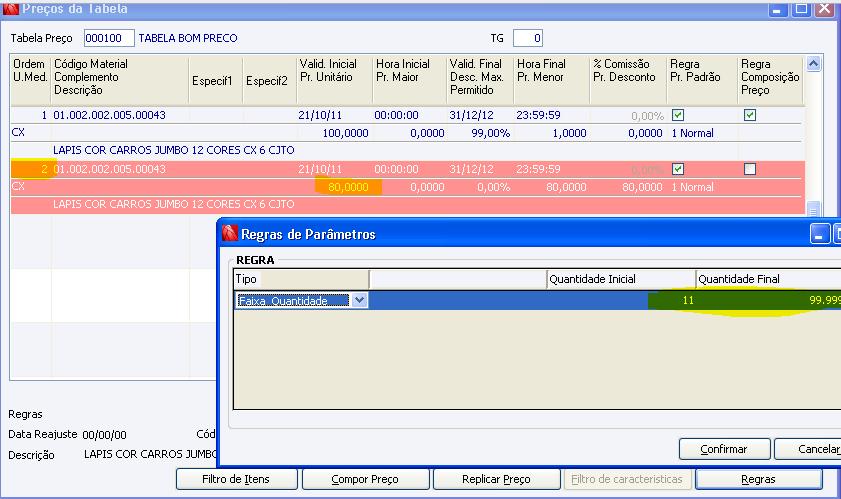
Task: Toggle Regra Pr. Padrão checkbox in highlighted row 2
Action: (678, 169)
